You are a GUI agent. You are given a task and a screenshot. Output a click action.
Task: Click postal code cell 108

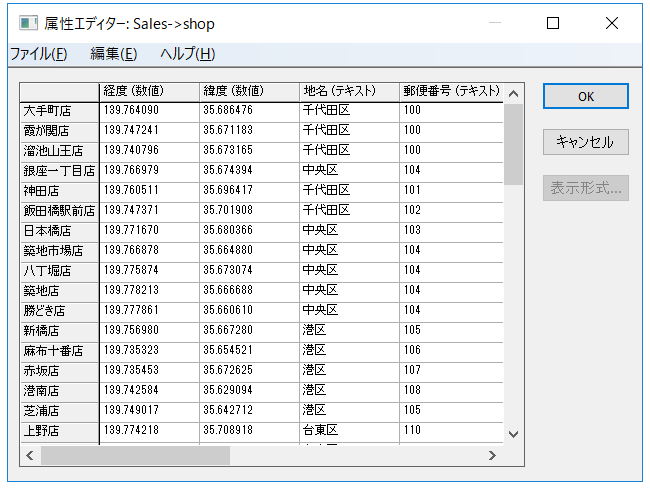pos(451,392)
